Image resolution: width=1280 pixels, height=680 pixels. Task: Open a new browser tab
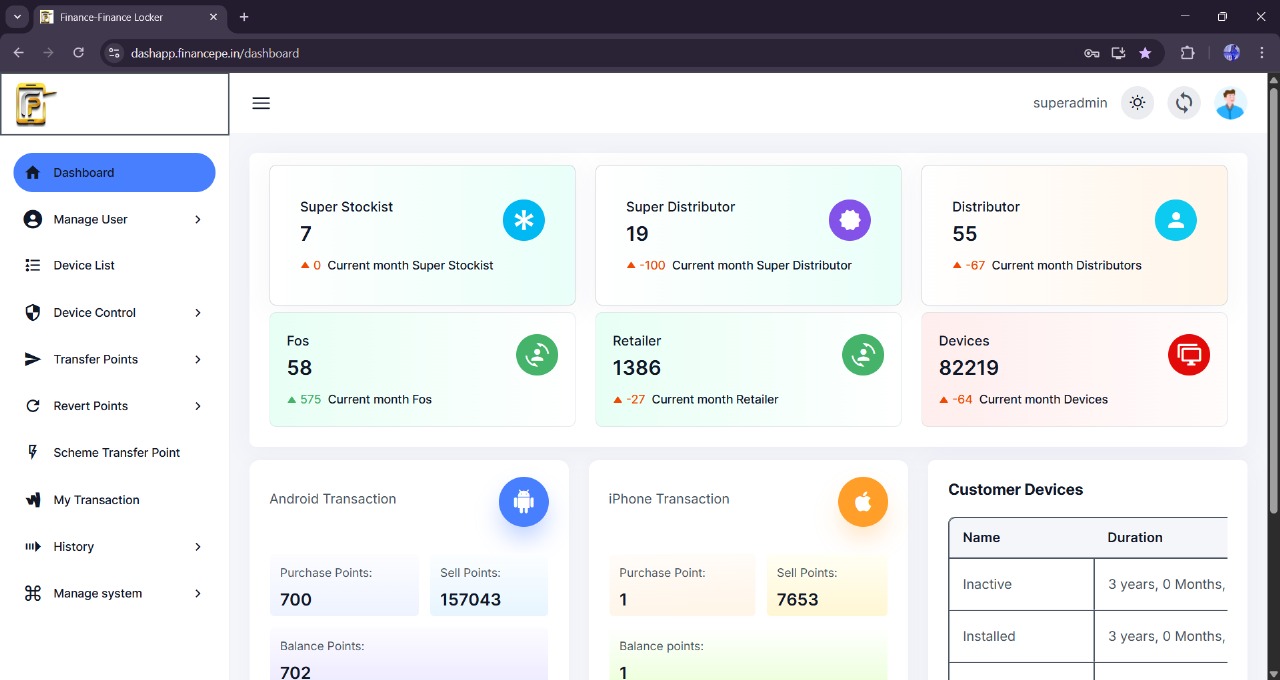coord(244,17)
